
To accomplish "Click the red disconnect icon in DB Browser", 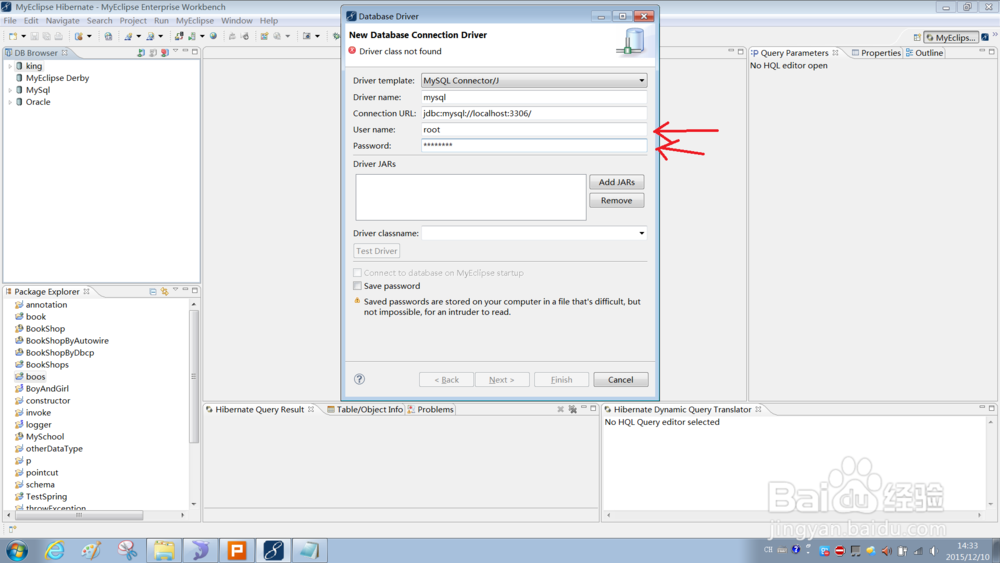I will pyautogui.click(x=165, y=53).
